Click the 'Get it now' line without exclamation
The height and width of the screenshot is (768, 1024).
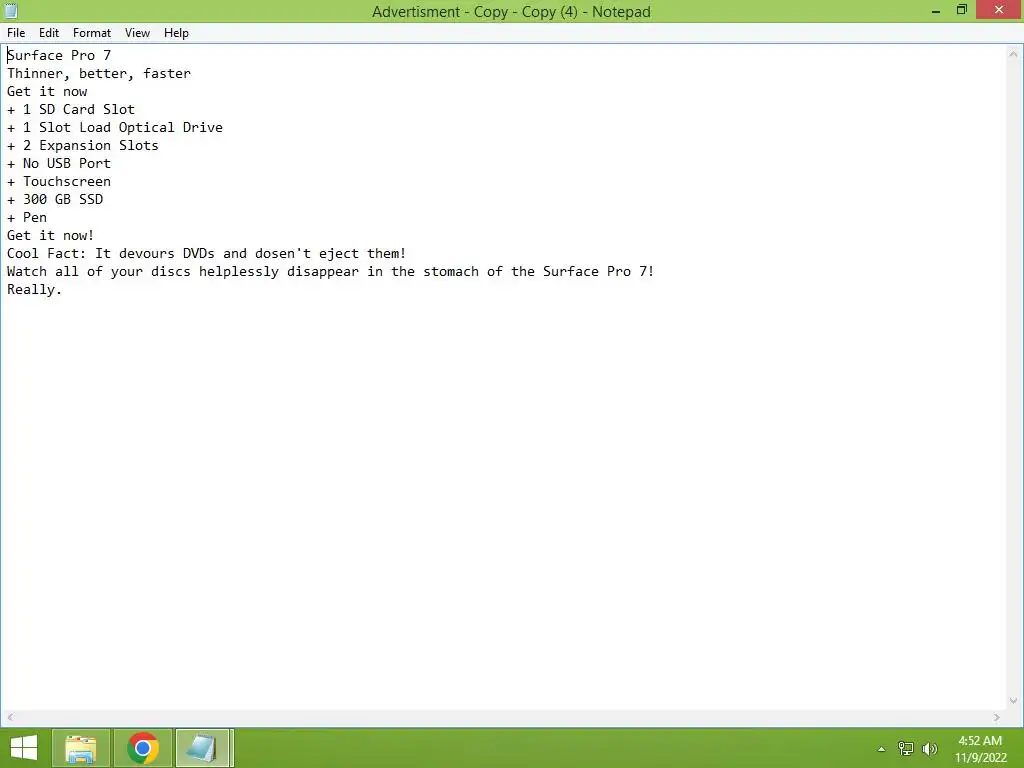[x=47, y=91]
